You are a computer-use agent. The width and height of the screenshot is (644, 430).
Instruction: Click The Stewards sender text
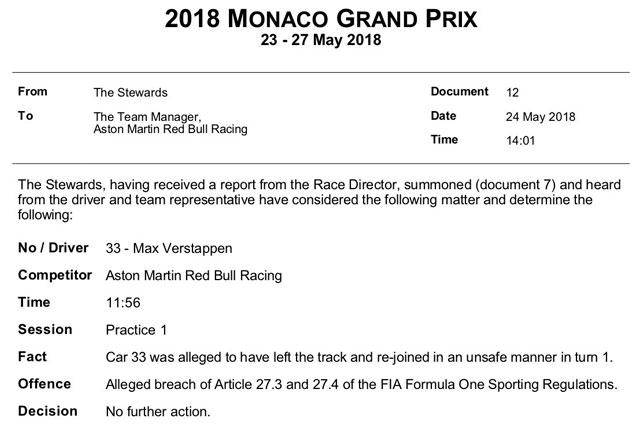click(131, 92)
